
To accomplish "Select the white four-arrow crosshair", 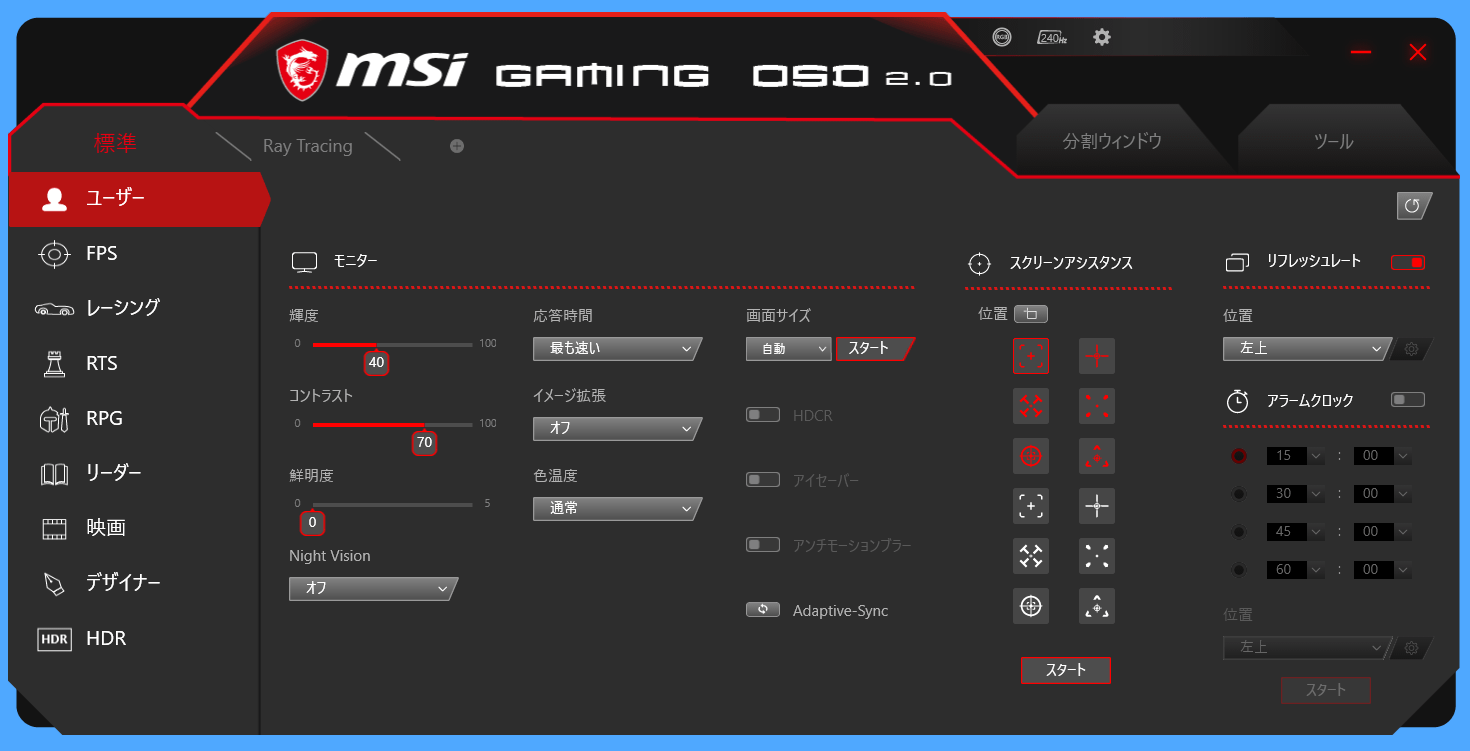I will (x=1031, y=556).
